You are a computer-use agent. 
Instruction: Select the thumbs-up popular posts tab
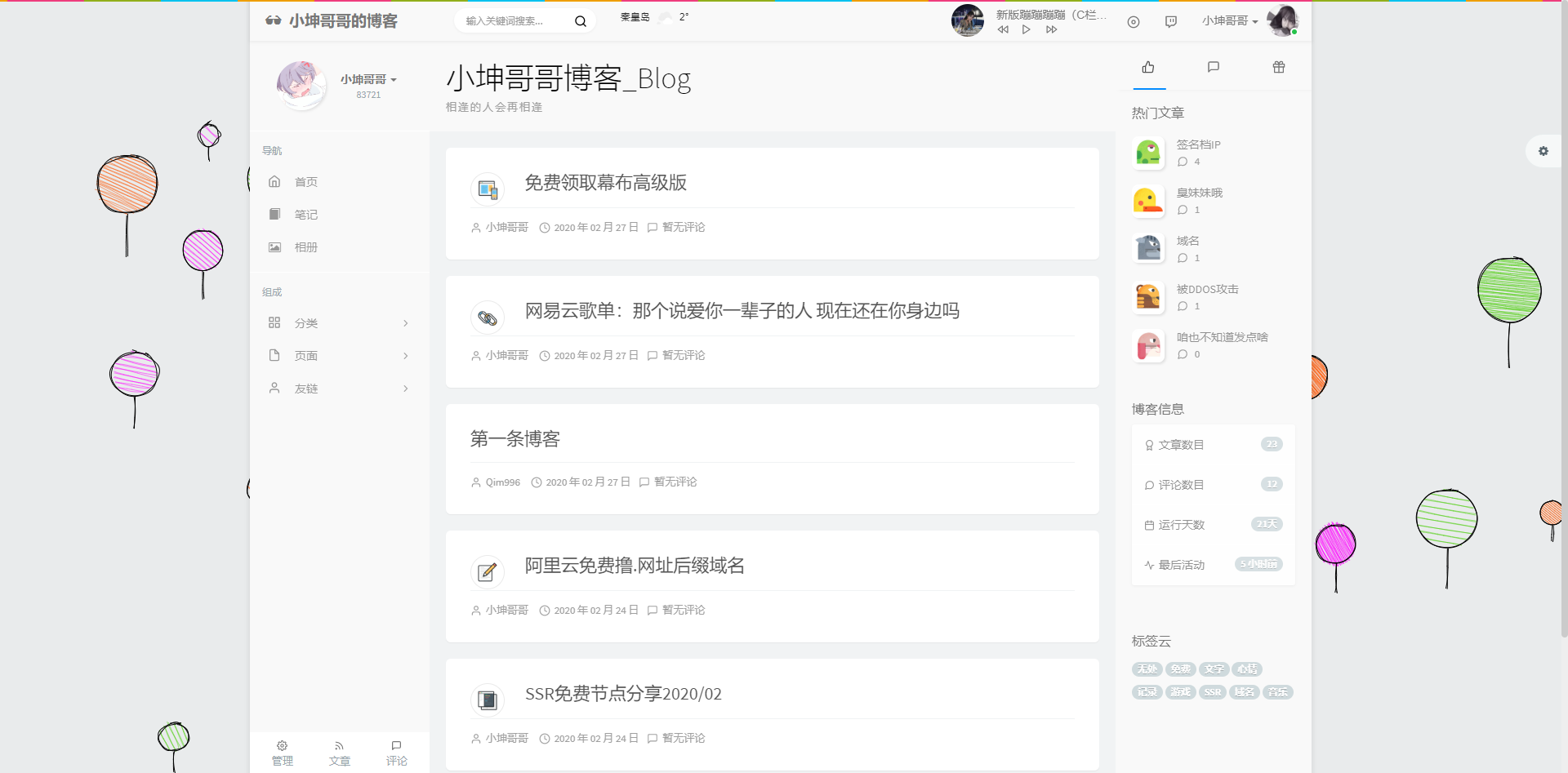click(x=1148, y=67)
